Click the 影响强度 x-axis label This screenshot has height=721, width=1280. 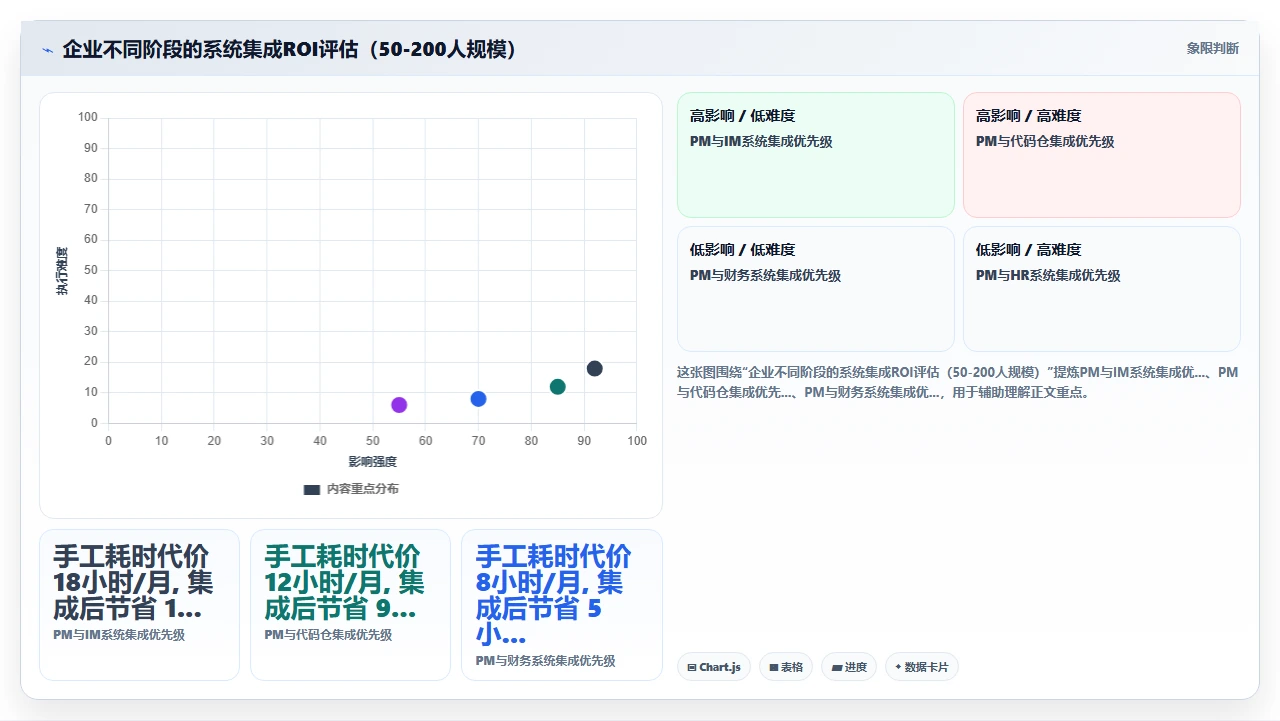coord(372,461)
